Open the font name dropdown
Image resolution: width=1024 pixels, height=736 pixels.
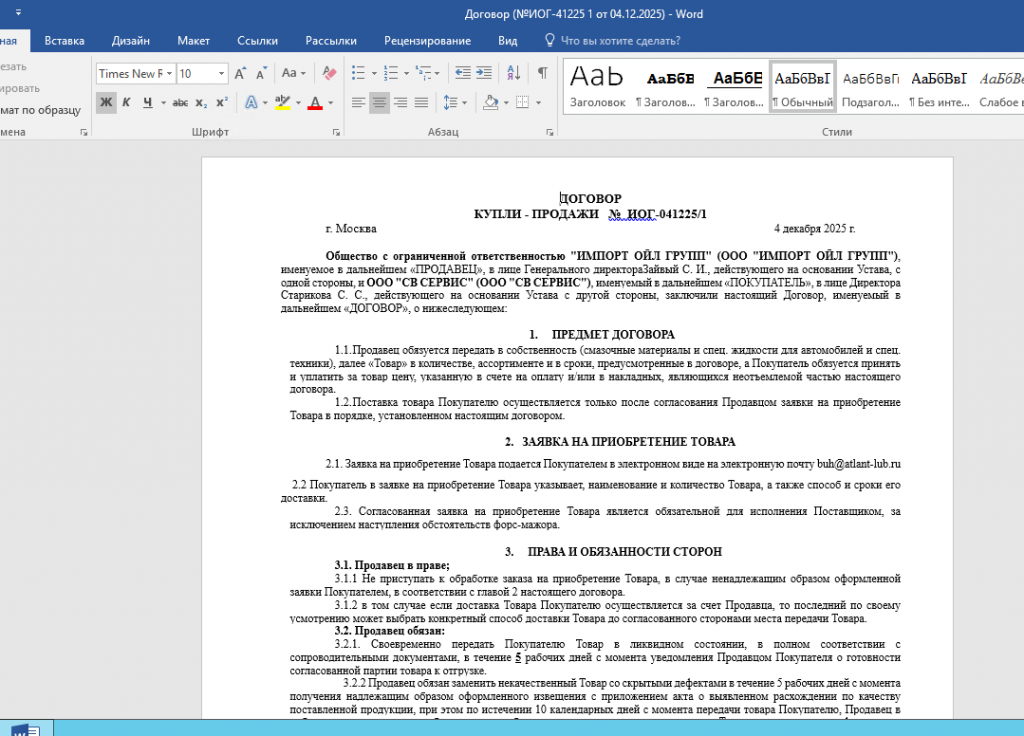click(169, 74)
